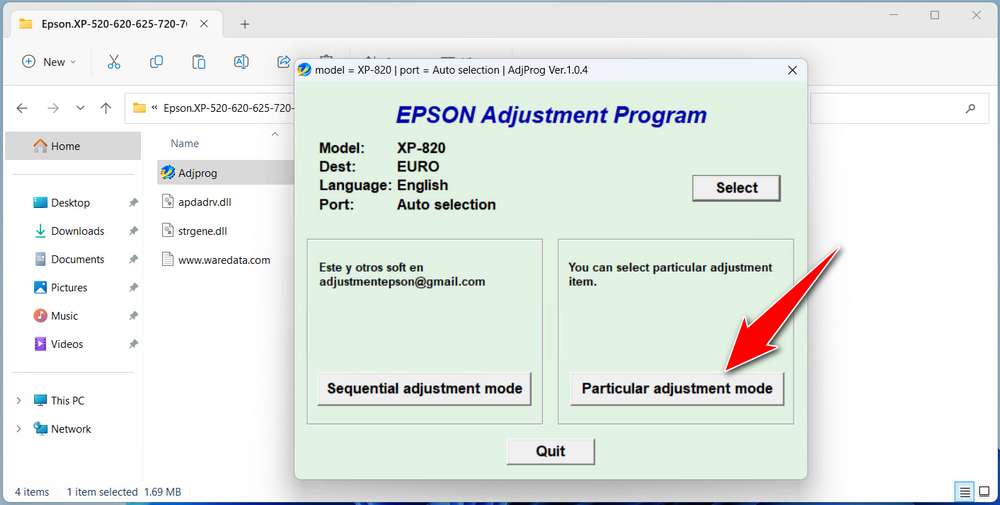Image resolution: width=1000 pixels, height=505 pixels.
Task: Open Particular adjustment mode
Action: click(677, 388)
